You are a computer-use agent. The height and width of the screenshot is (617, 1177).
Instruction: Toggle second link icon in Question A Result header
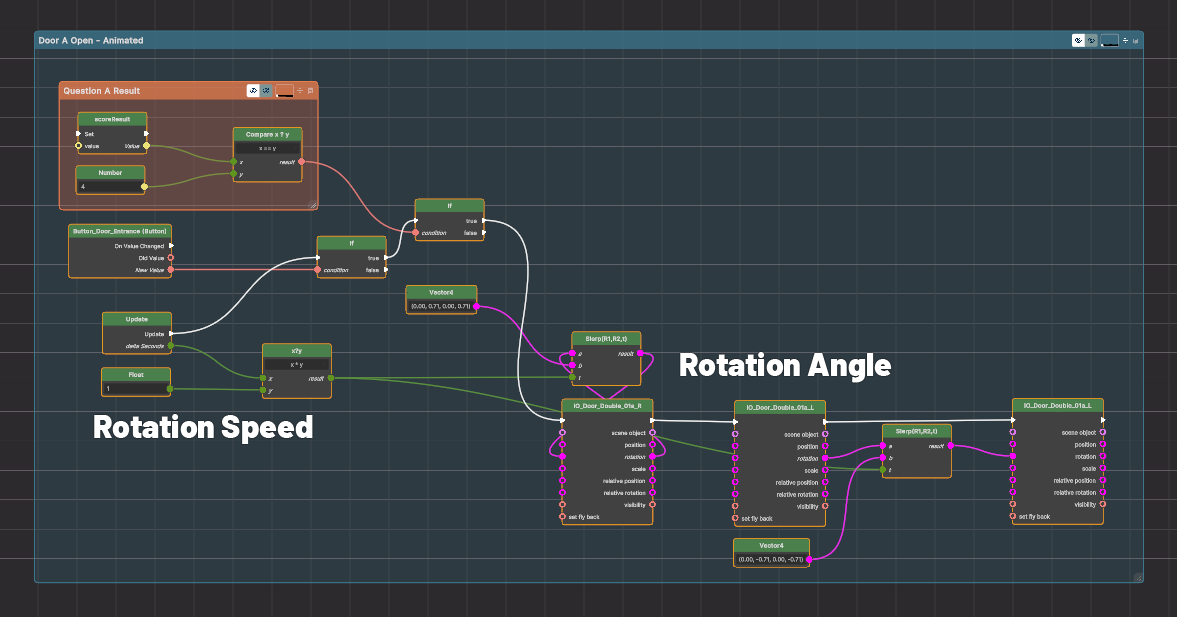[267, 91]
